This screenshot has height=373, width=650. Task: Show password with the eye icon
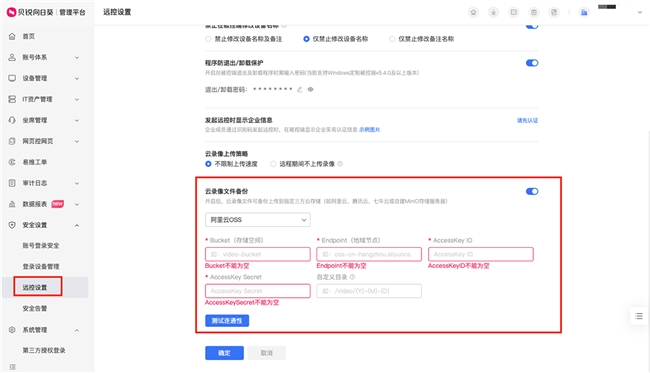[310, 89]
